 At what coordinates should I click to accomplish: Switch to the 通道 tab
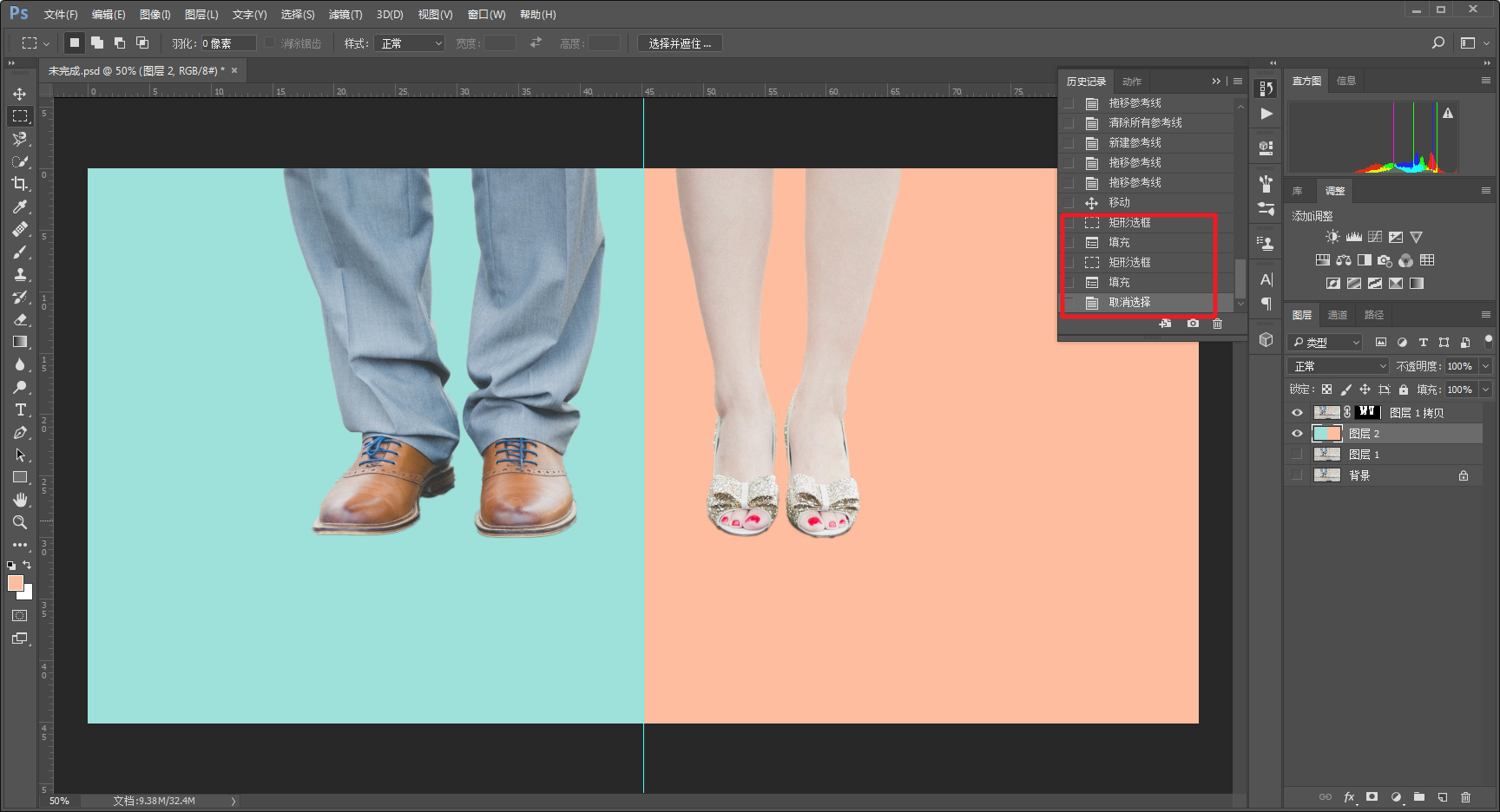[1337, 315]
